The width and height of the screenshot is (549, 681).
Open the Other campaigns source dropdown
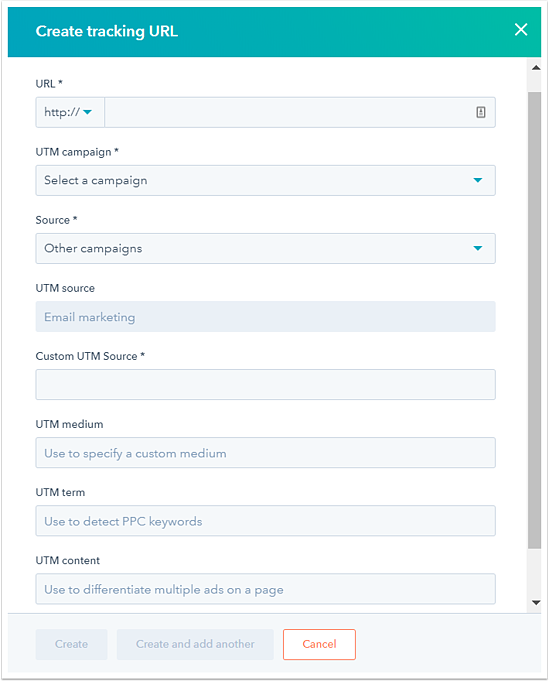265,248
